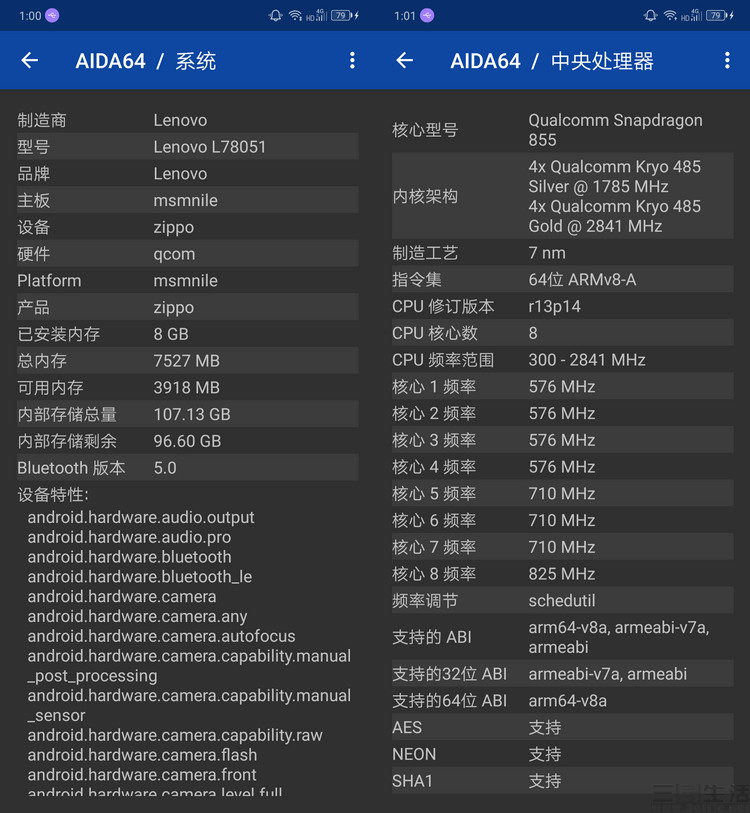Viewport: 750px width, 813px height.
Task: Select the 内部存储剩余 96.60 GB row
Action: (188, 441)
